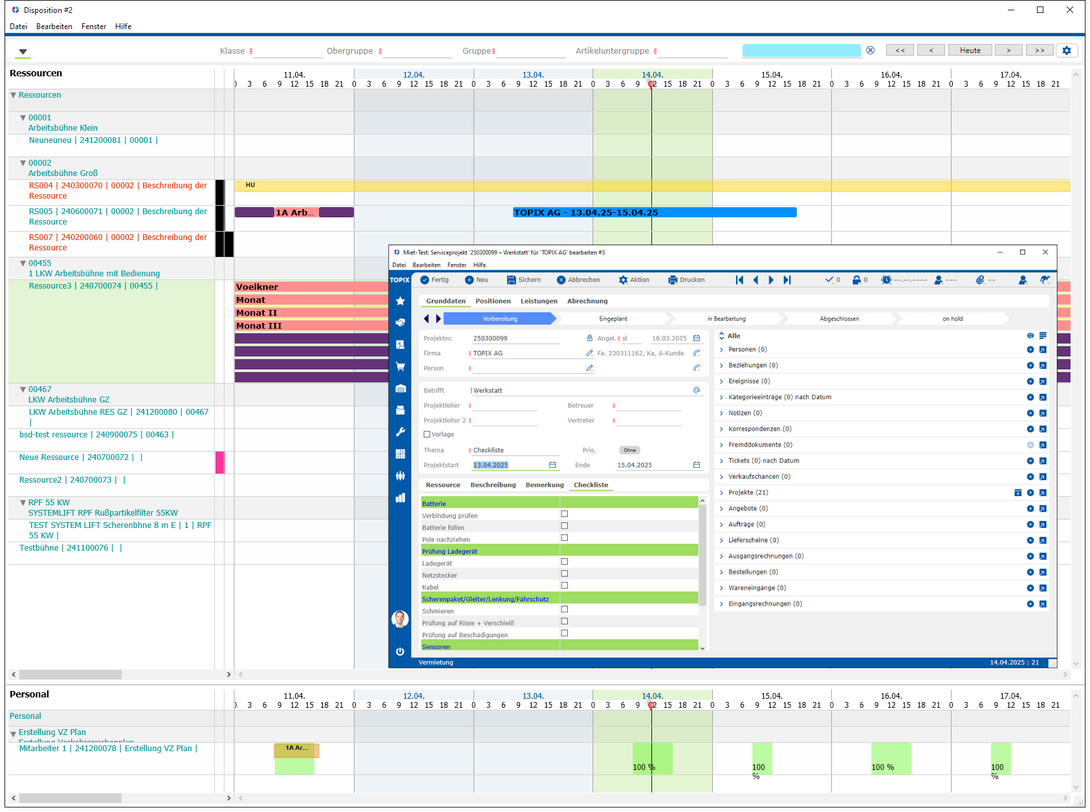Select the wrench icon in TOPIX sidebar
1090x812 pixels.
pyautogui.click(x=400, y=432)
